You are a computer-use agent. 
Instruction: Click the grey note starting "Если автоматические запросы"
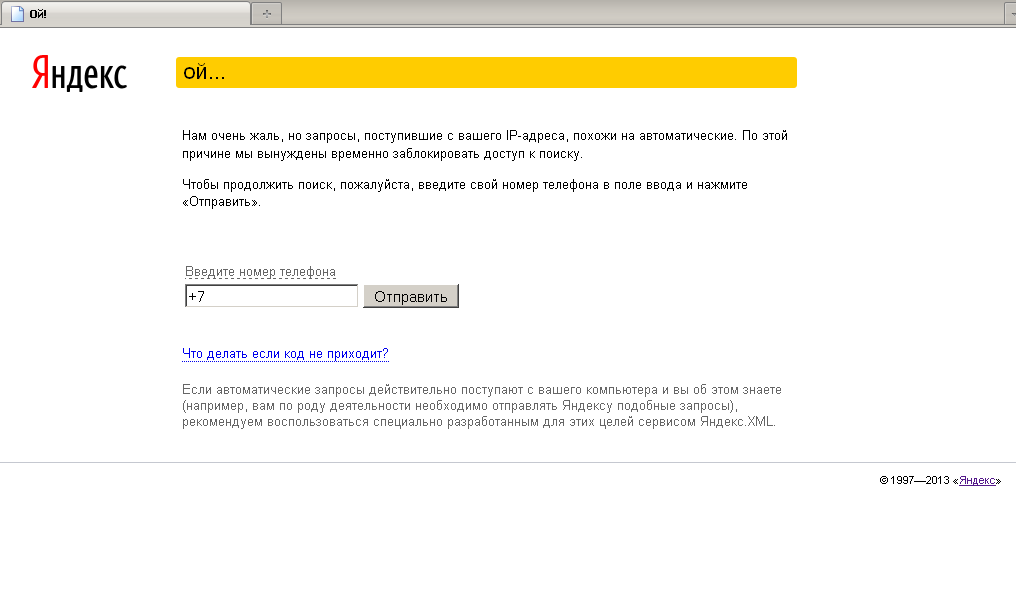tap(481, 405)
